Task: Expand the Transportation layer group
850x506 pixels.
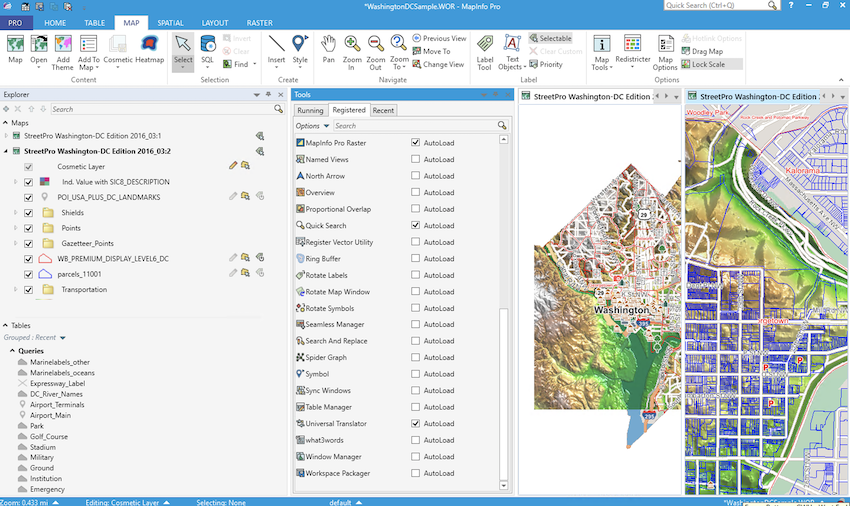Action: click(x=15, y=290)
